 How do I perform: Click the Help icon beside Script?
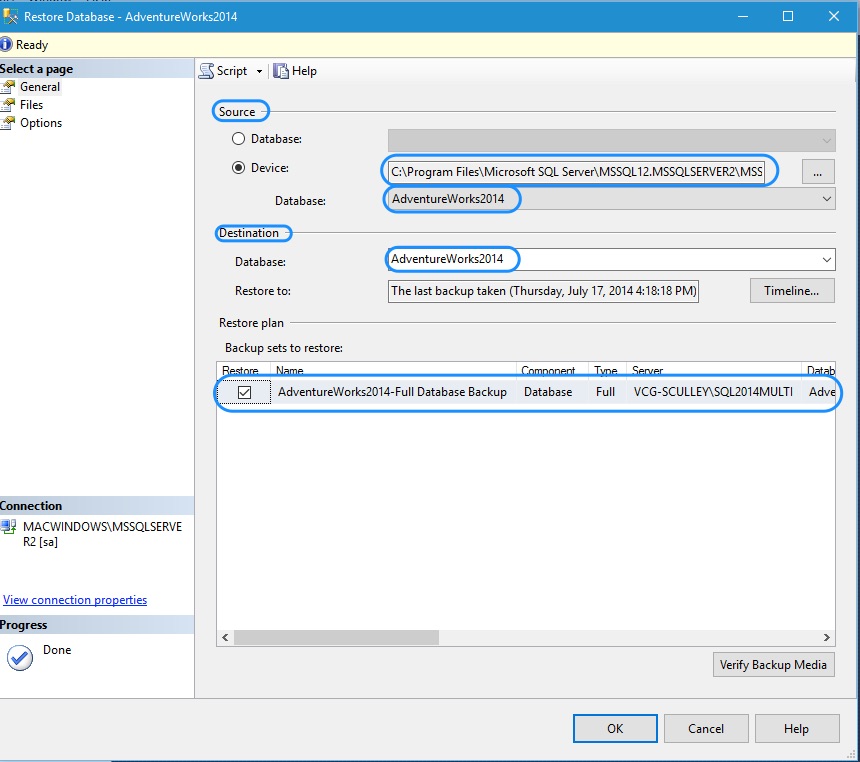283,71
